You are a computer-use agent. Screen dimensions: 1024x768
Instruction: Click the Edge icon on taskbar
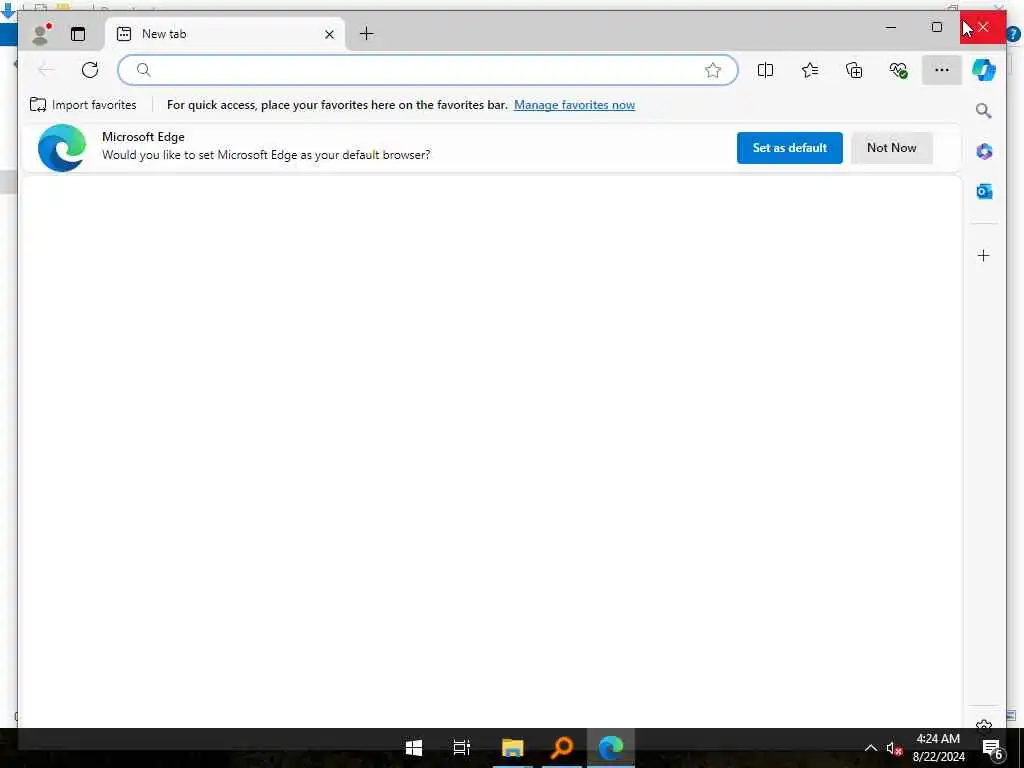tap(611, 747)
